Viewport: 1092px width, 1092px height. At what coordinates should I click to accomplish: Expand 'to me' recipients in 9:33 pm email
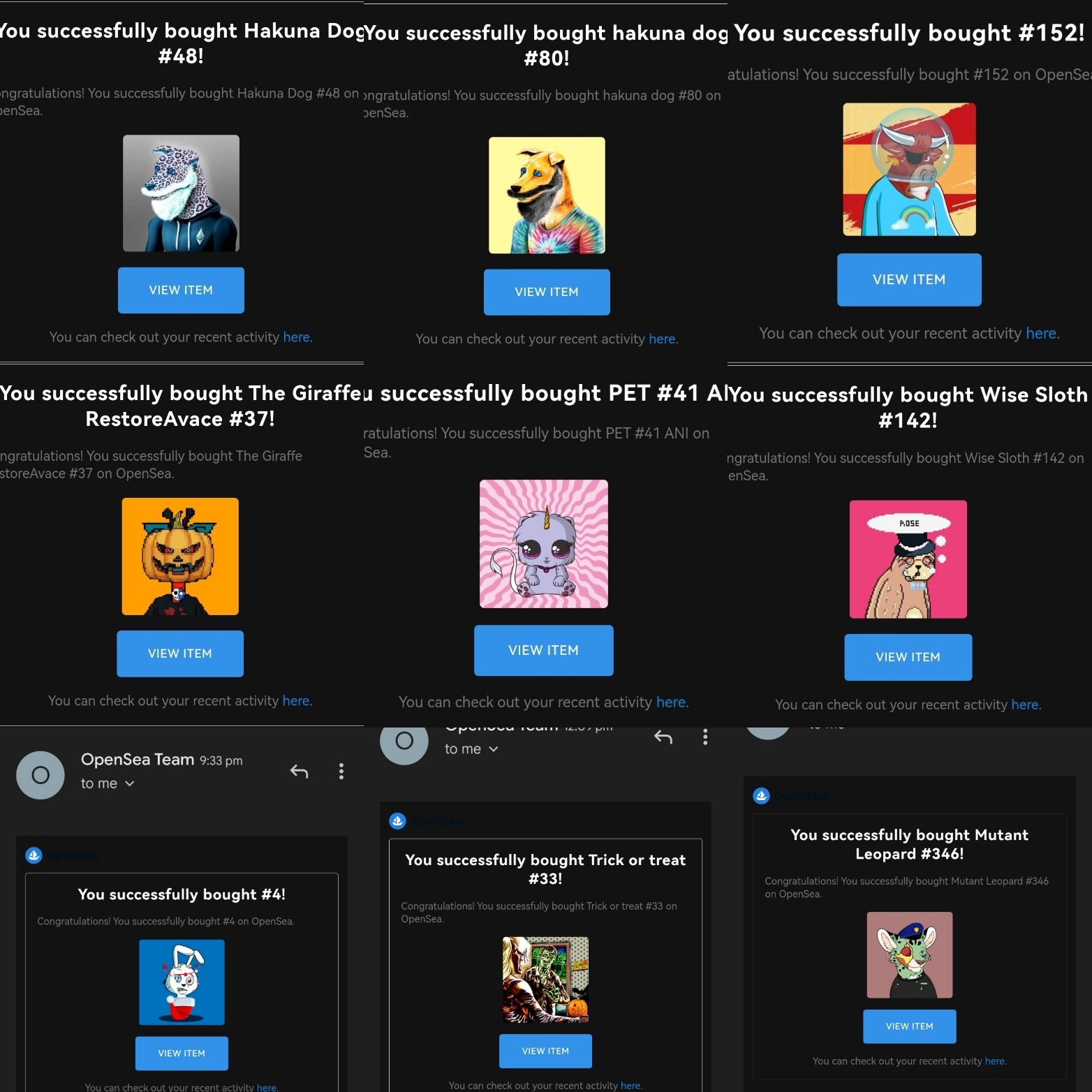pyautogui.click(x=108, y=783)
